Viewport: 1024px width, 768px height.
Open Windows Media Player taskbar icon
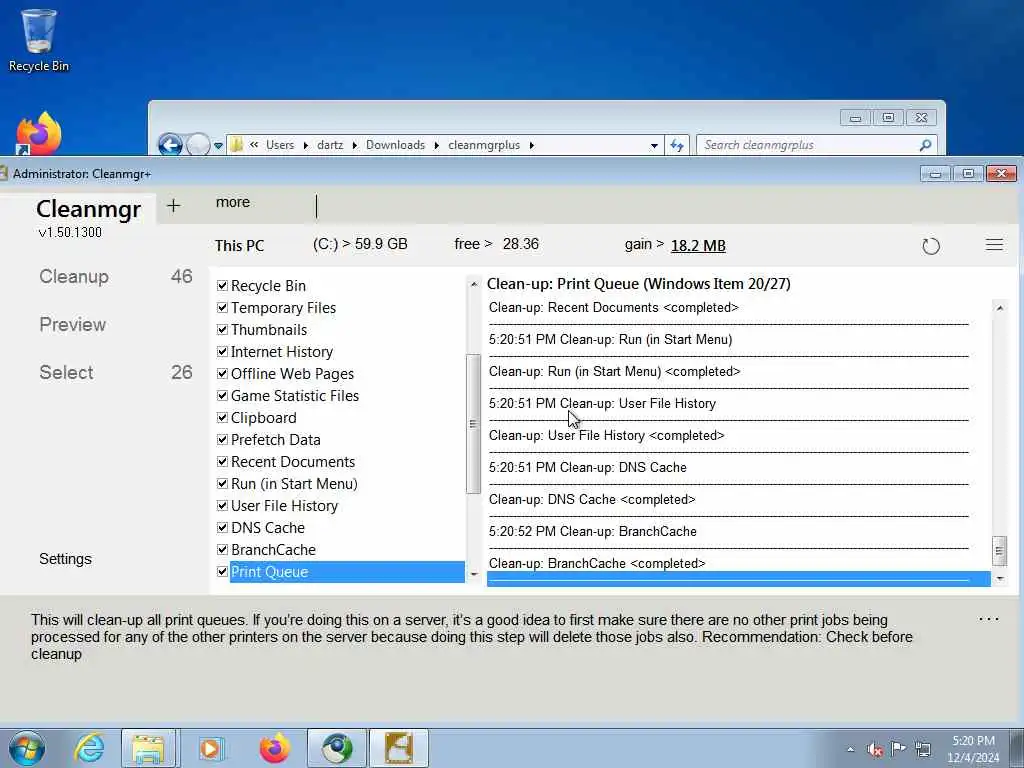click(211, 748)
